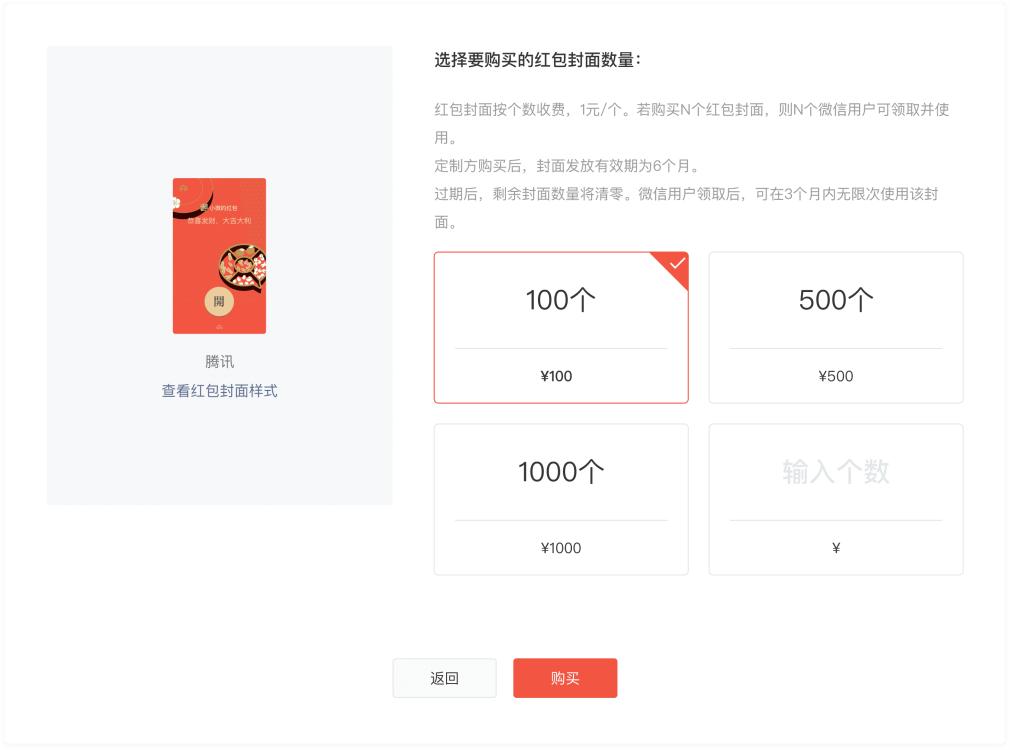Click the ¥500 price label
1010x750 pixels.
[835, 376]
